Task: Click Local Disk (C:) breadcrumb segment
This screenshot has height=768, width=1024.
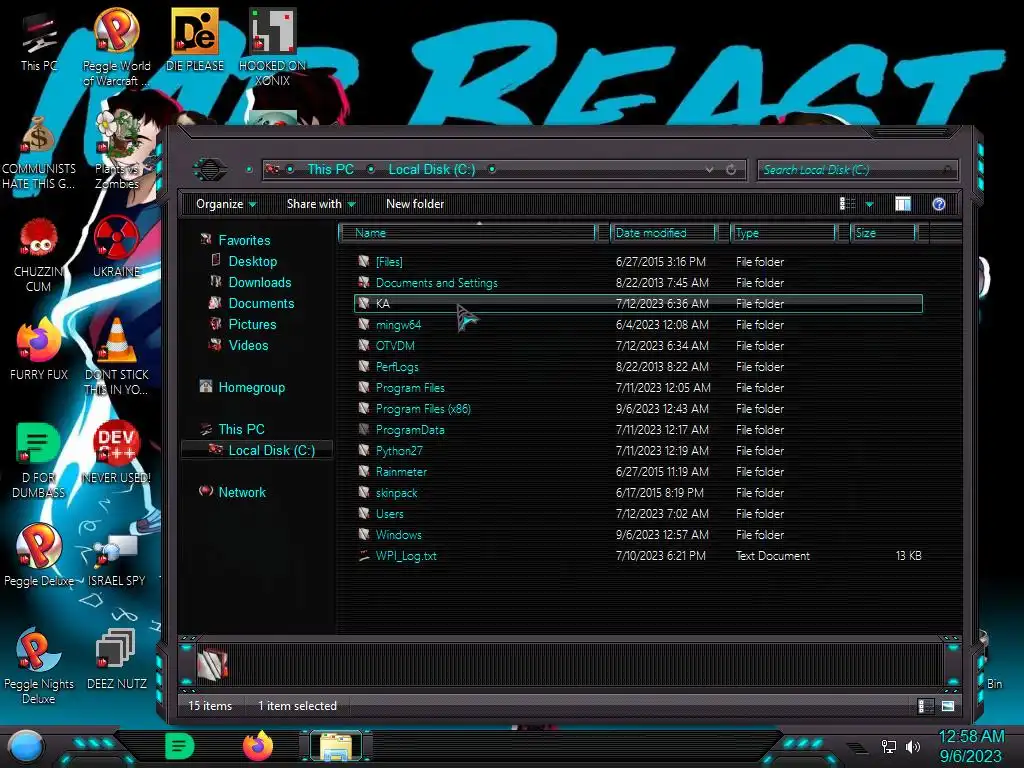Action: 432,170
